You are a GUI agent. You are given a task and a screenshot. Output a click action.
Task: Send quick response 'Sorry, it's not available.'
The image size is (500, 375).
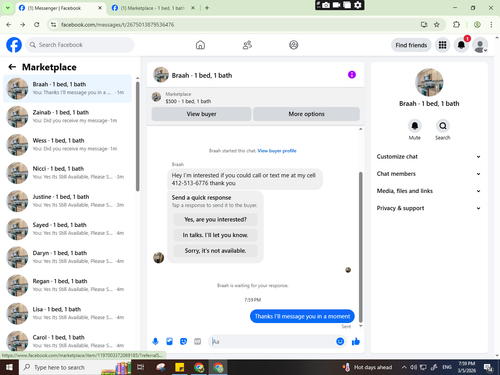[x=215, y=251]
